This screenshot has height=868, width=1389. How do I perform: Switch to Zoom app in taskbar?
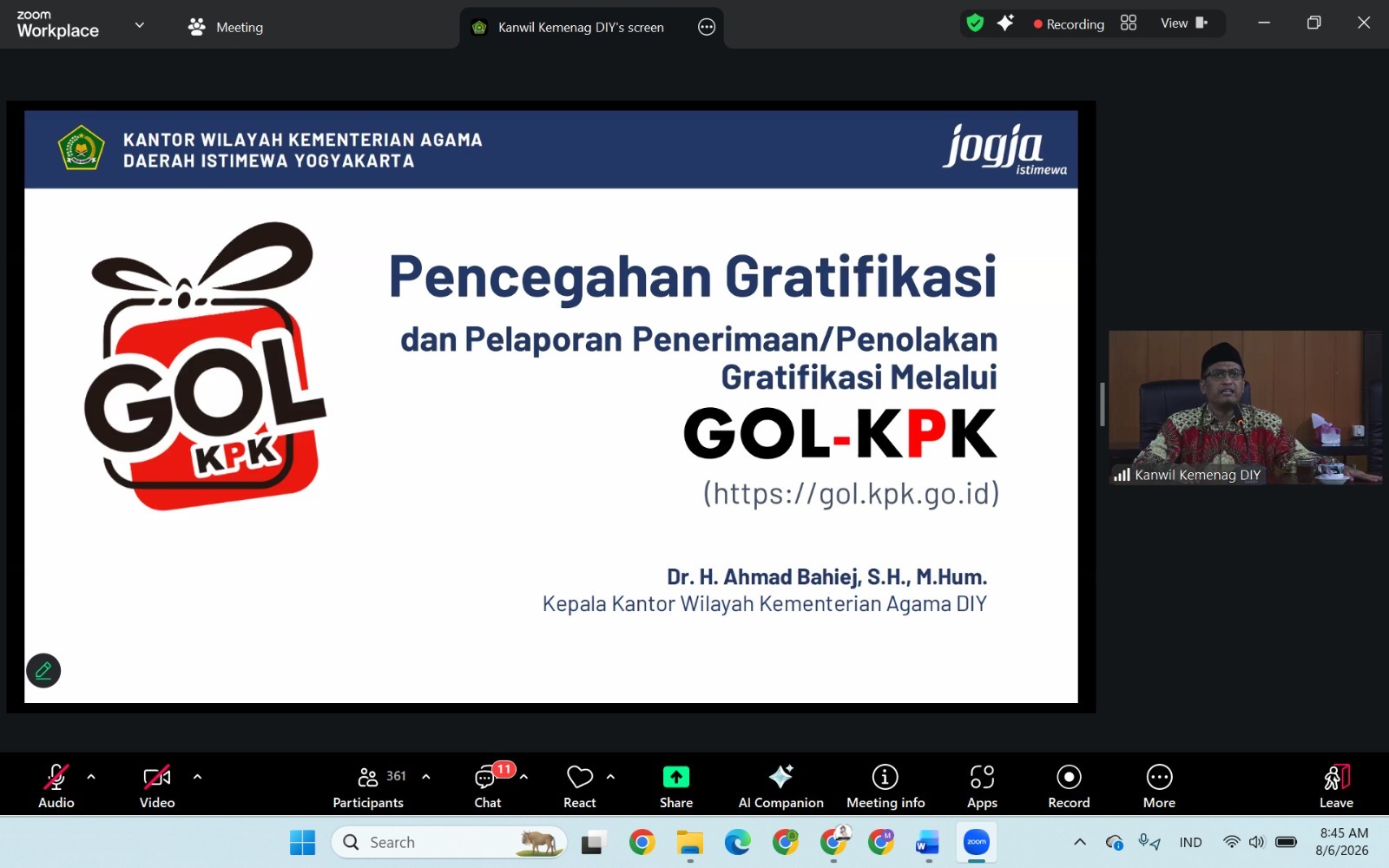(x=977, y=842)
